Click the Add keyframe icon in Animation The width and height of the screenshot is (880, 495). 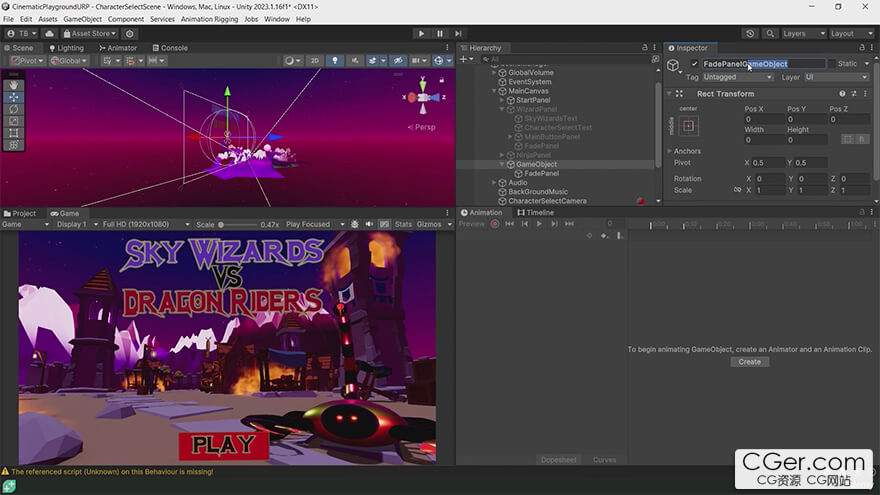click(604, 236)
